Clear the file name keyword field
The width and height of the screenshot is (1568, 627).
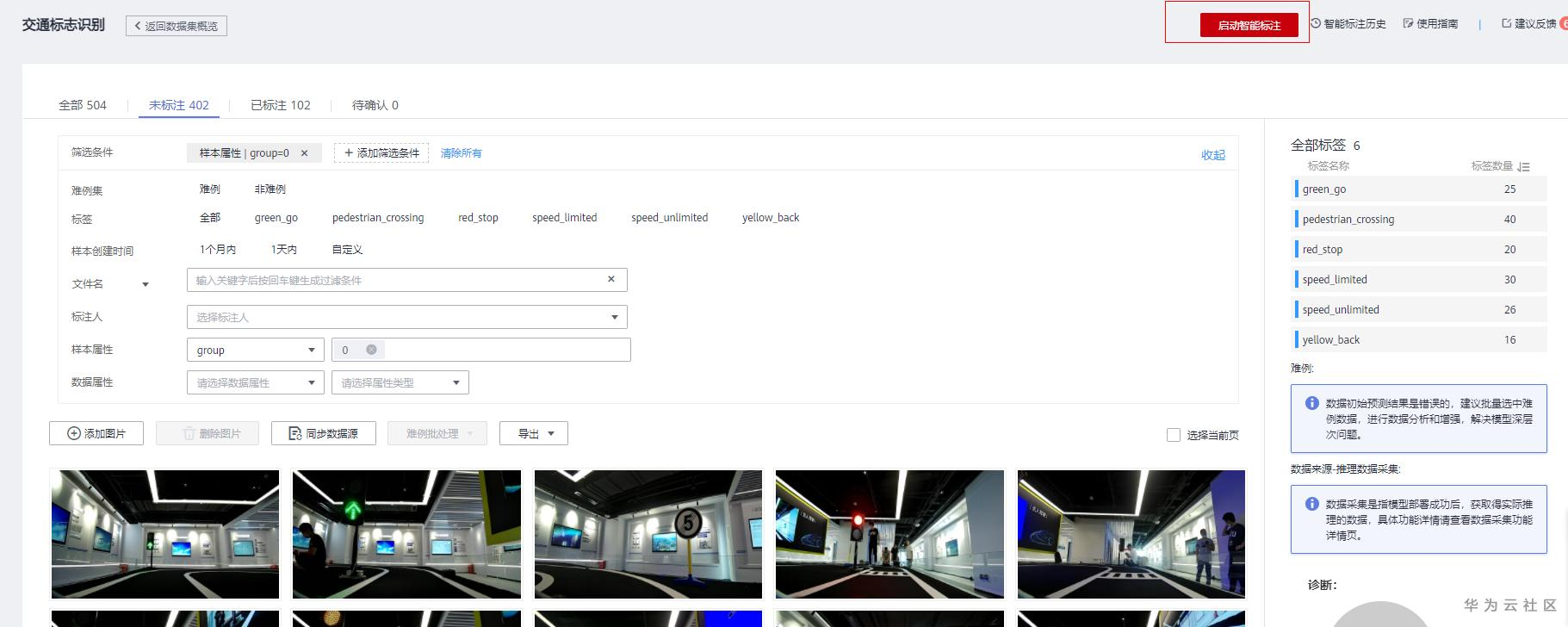tap(611, 279)
